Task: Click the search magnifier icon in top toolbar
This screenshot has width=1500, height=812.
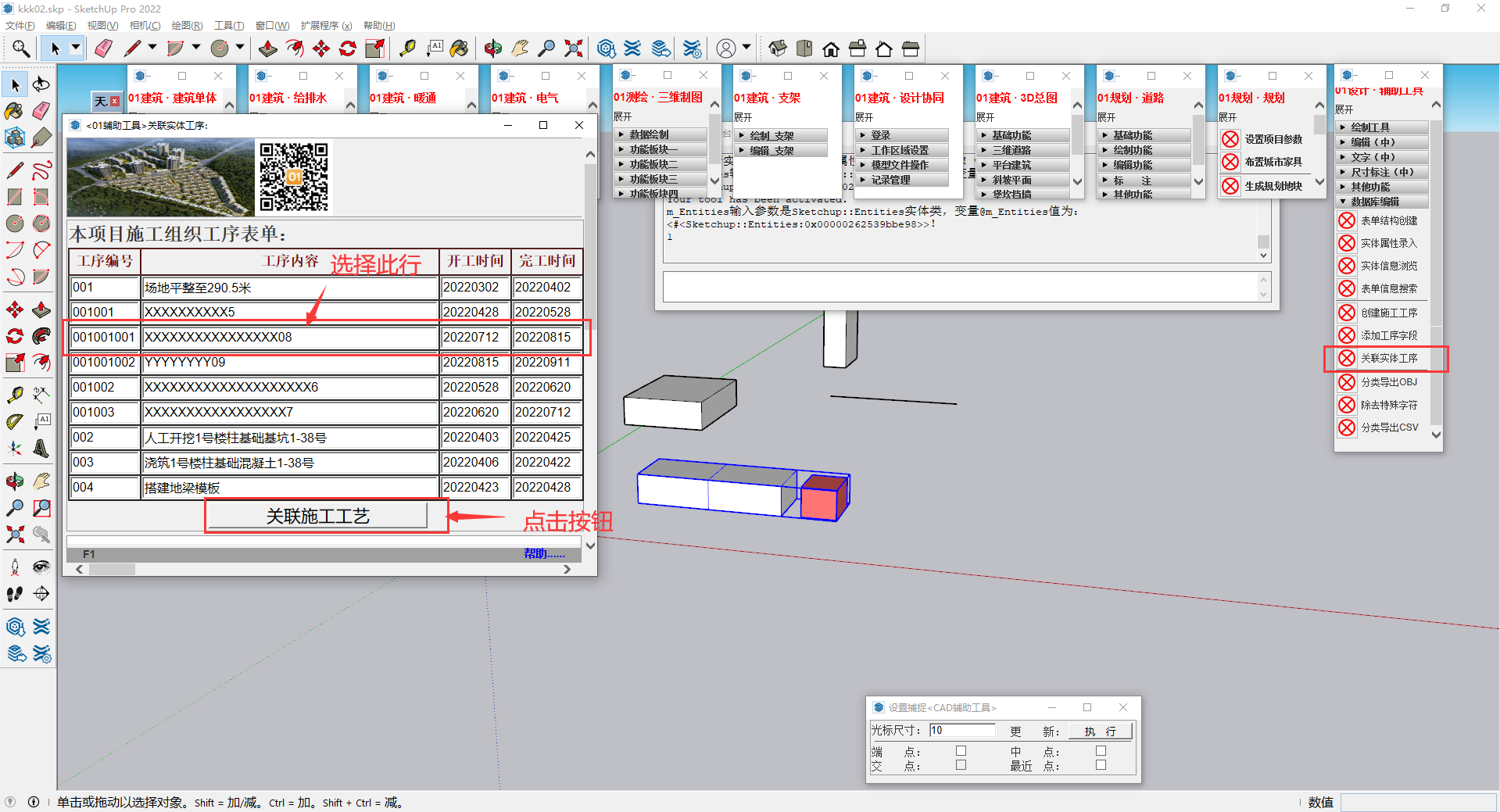Action: coord(21,48)
